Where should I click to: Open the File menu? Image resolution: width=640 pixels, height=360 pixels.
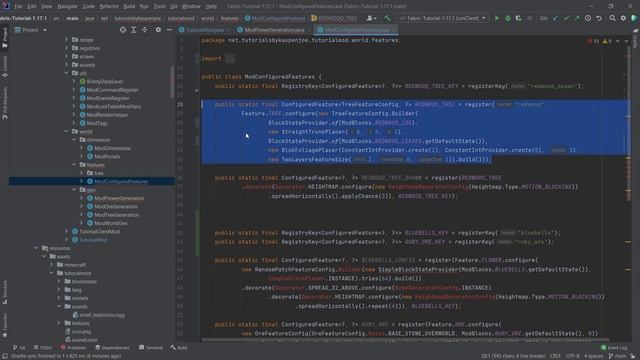tap(18, 6)
